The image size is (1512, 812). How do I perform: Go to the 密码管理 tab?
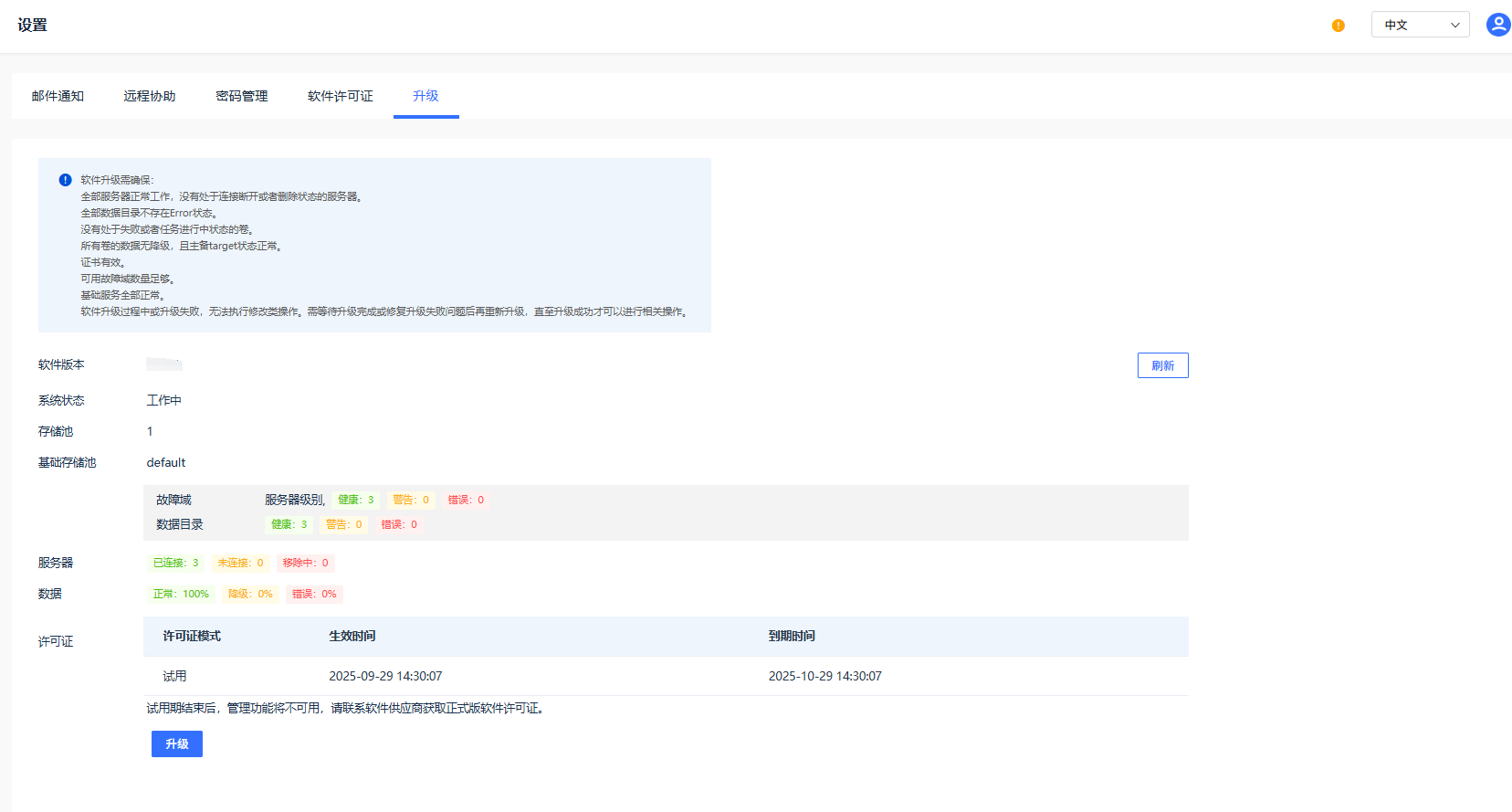tap(242, 96)
